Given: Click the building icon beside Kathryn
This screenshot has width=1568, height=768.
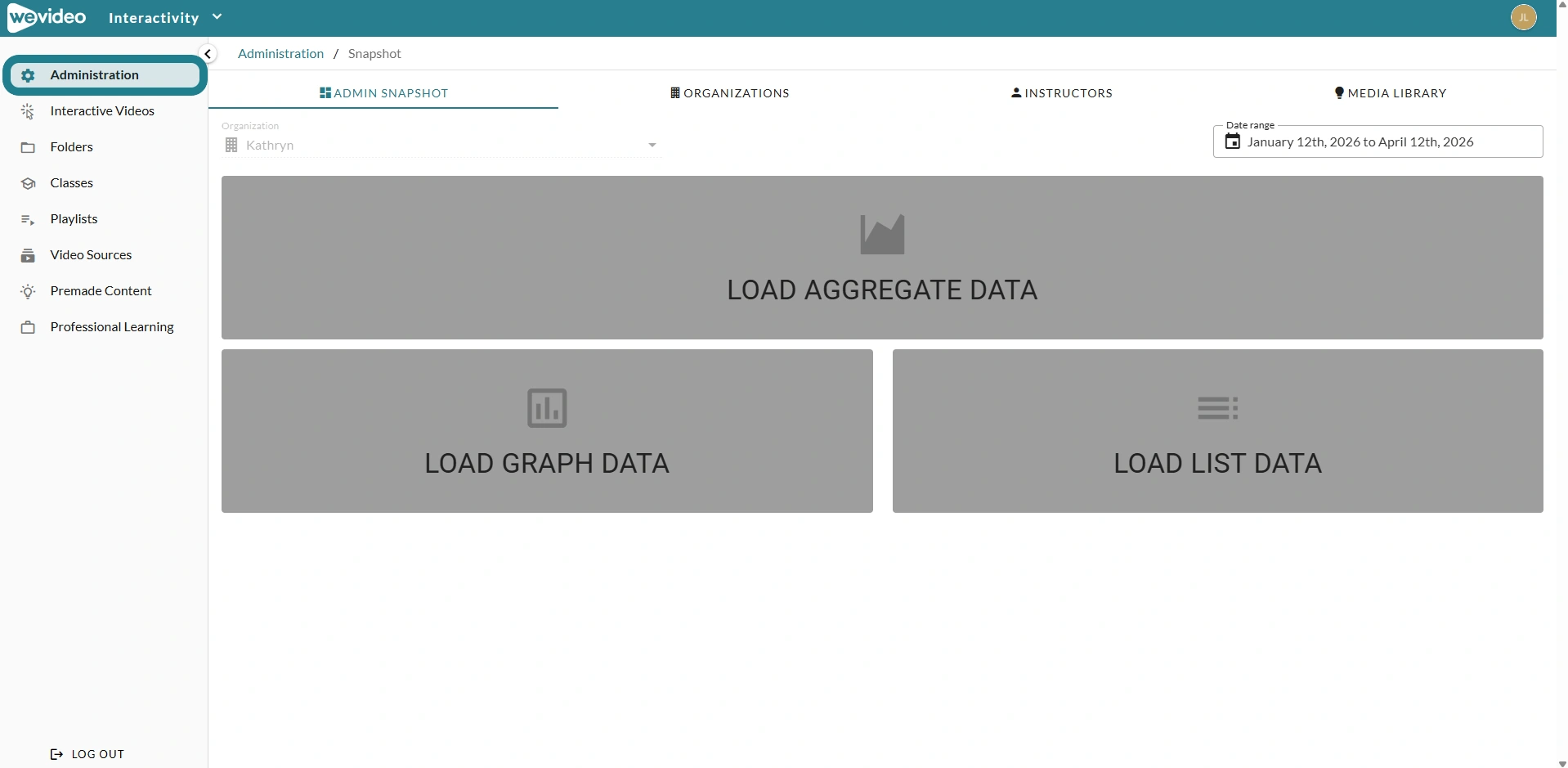Looking at the screenshot, I should 231,146.
